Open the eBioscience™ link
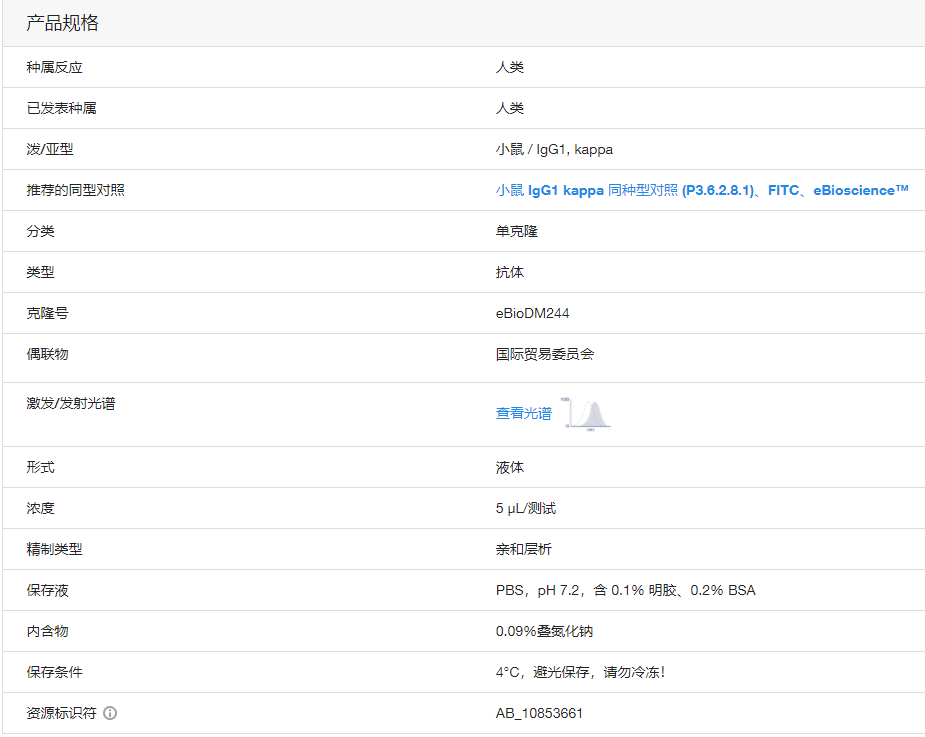This screenshot has height=737, width=925. point(863,190)
